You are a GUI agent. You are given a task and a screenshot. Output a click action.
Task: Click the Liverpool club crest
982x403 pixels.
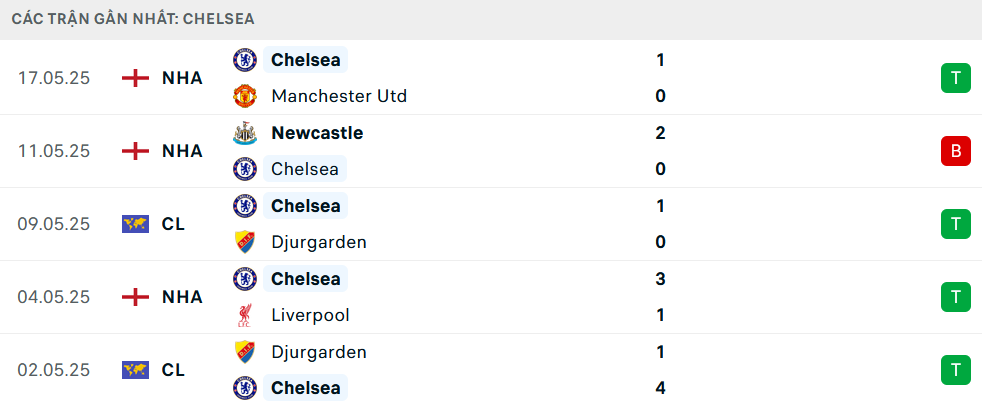[x=245, y=315]
